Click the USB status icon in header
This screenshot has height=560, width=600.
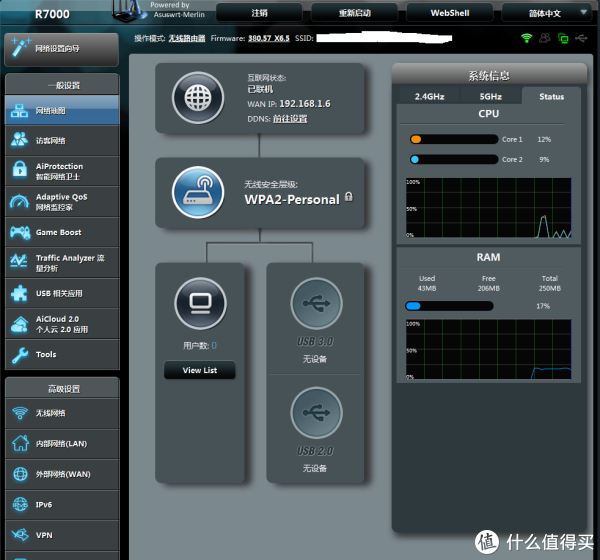[581, 38]
